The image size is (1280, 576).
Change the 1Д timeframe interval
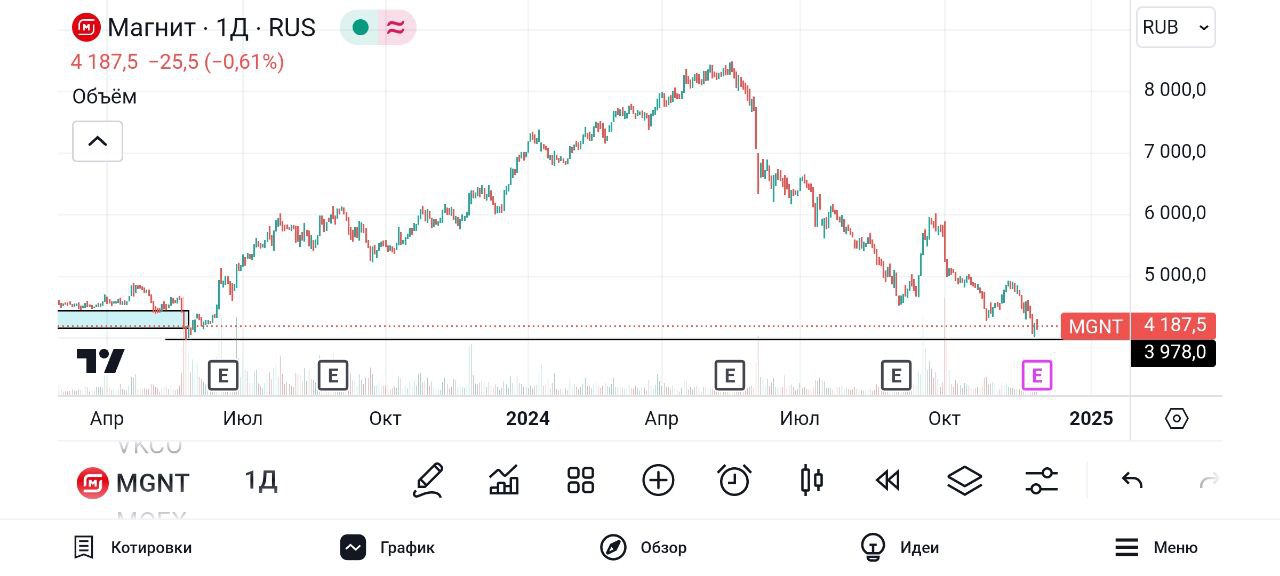pyautogui.click(x=261, y=481)
